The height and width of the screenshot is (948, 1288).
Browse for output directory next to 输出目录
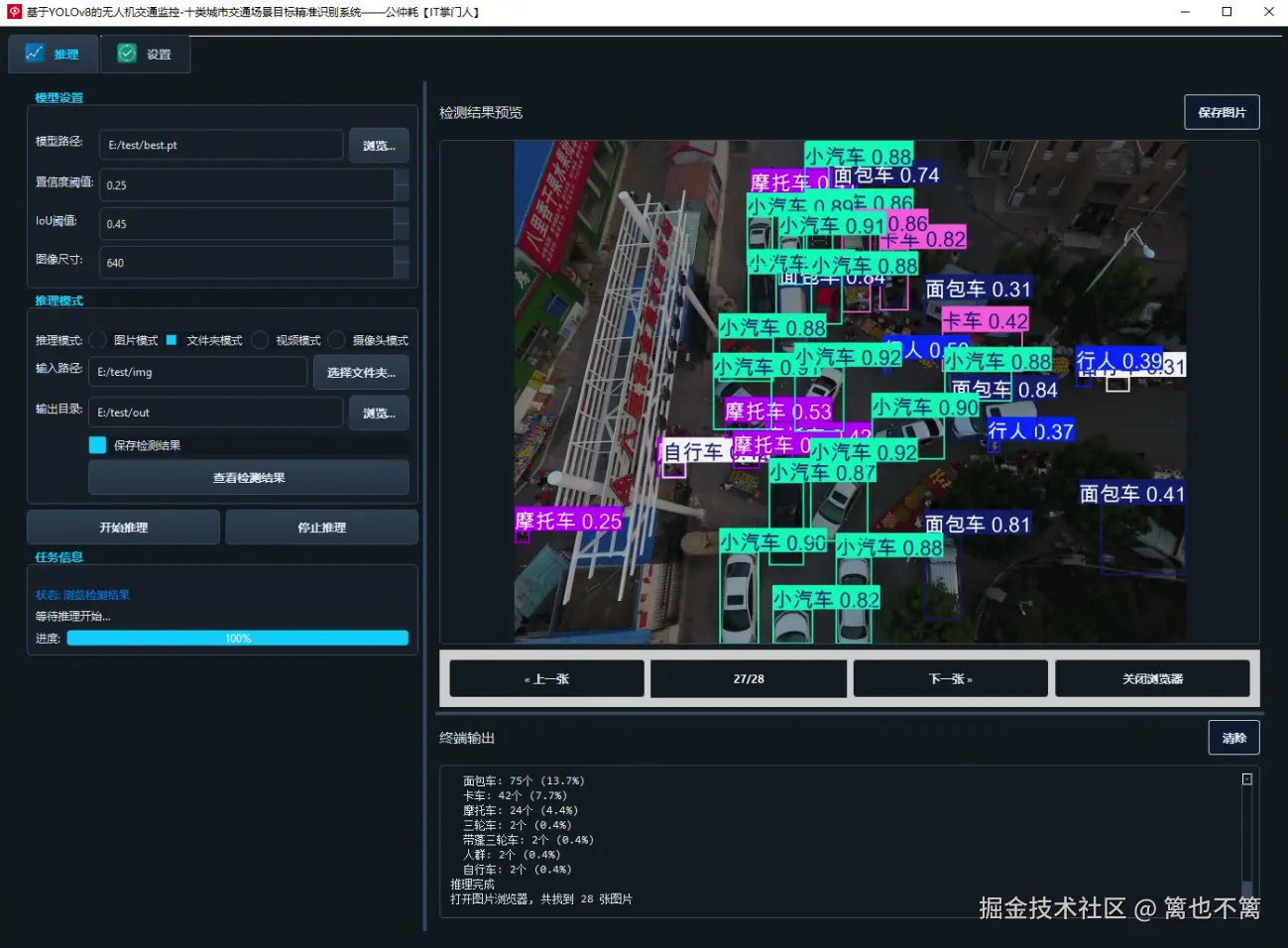click(x=379, y=414)
